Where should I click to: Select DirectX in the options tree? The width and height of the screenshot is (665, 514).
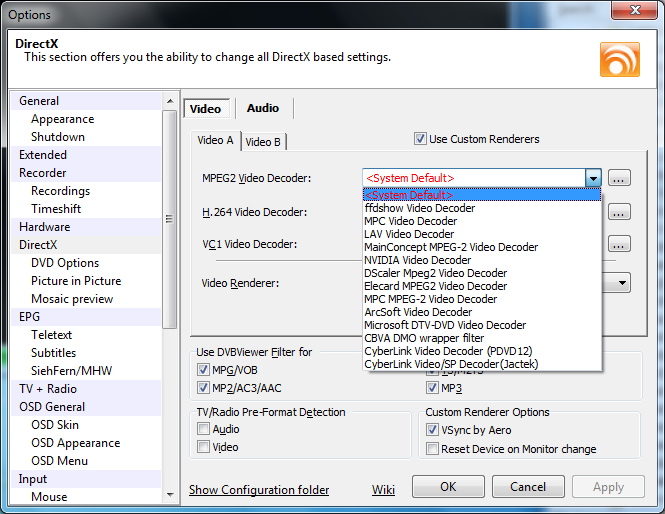pos(86,245)
